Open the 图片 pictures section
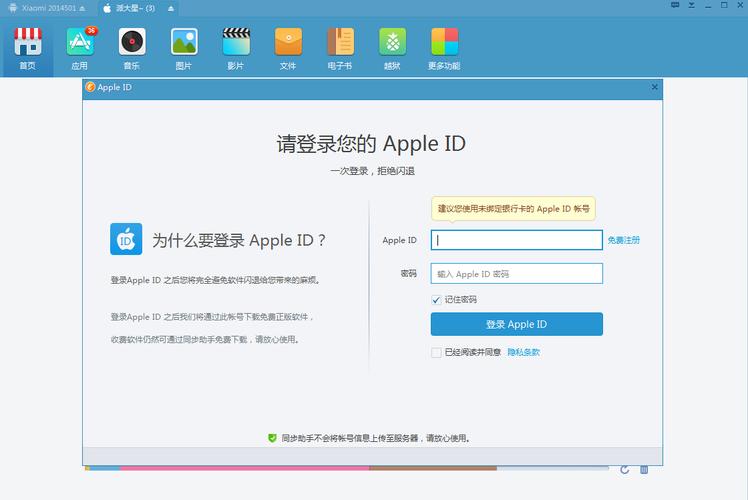The image size is (748, 500). [183, 48]
